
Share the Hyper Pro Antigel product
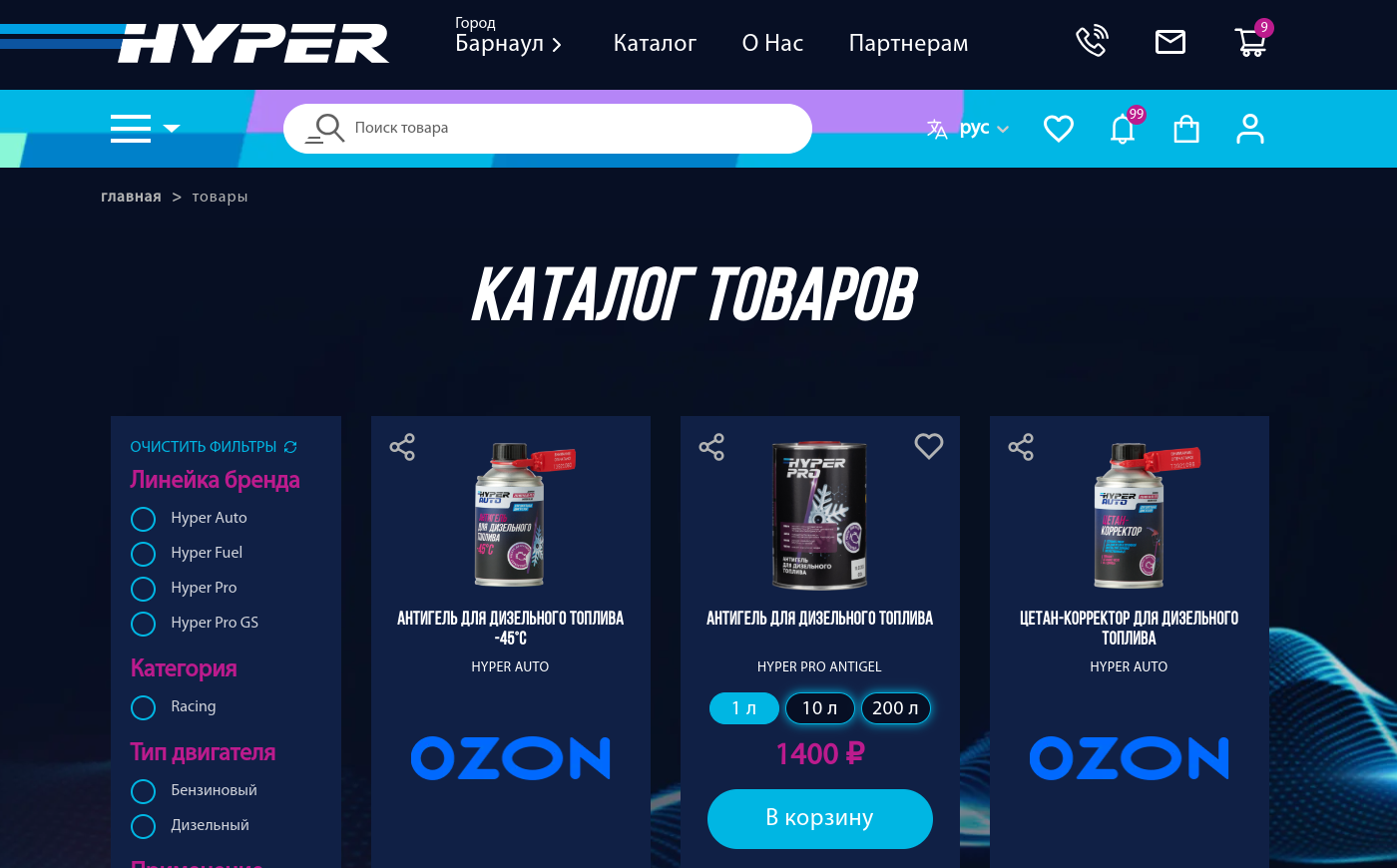click(711, 447)
